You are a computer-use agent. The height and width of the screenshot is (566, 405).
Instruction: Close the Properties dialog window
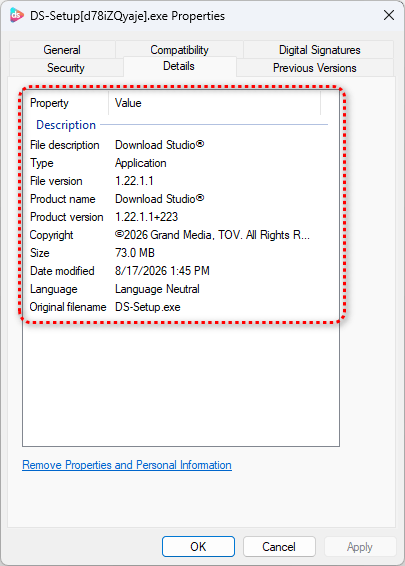[x=389, y=15]
